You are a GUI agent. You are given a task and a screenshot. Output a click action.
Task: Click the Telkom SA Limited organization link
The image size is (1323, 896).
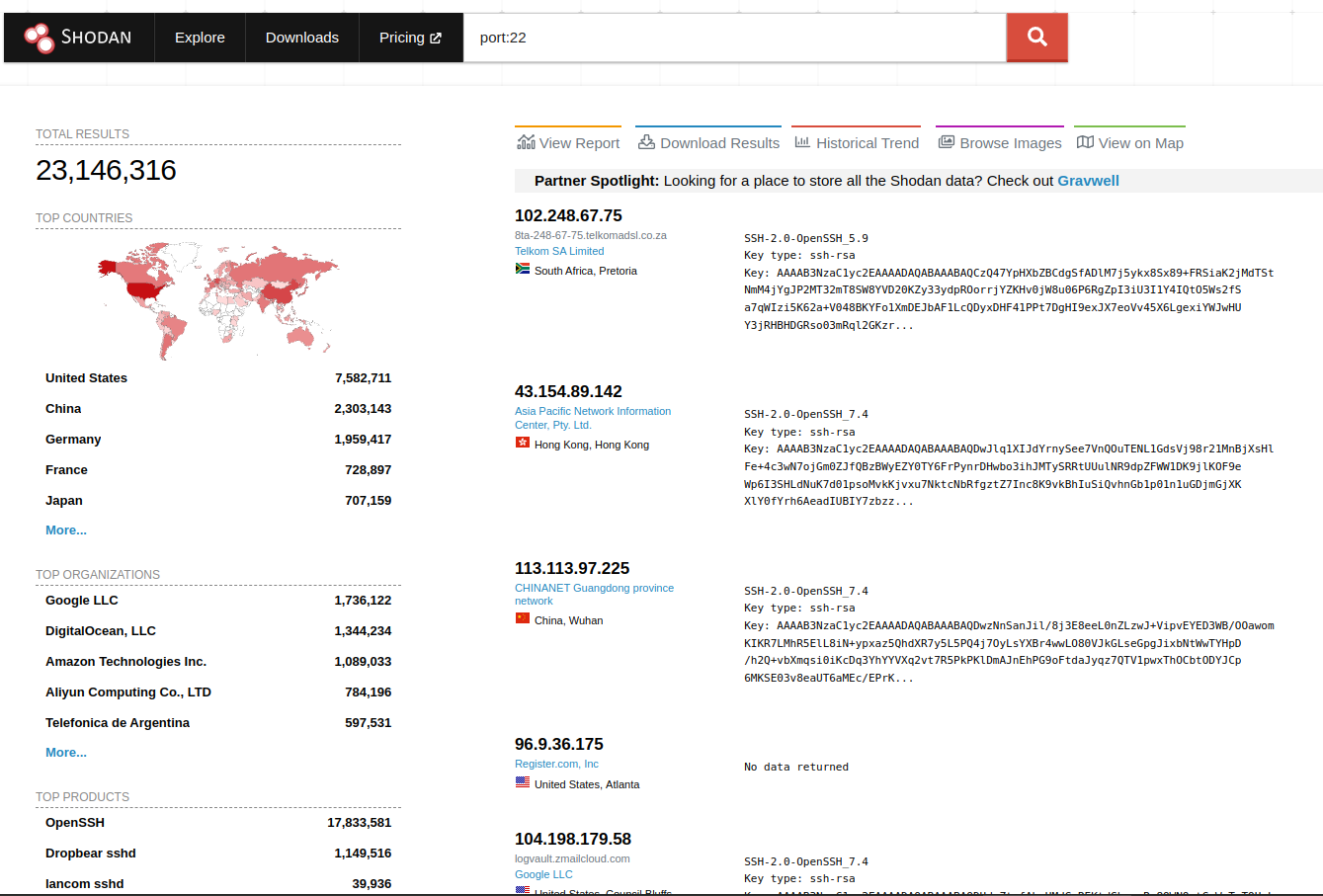[x=558, y=251]
